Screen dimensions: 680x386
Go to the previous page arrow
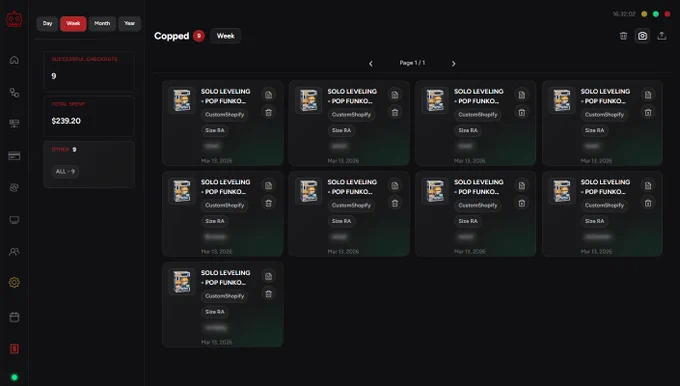(x=371, y=64)
